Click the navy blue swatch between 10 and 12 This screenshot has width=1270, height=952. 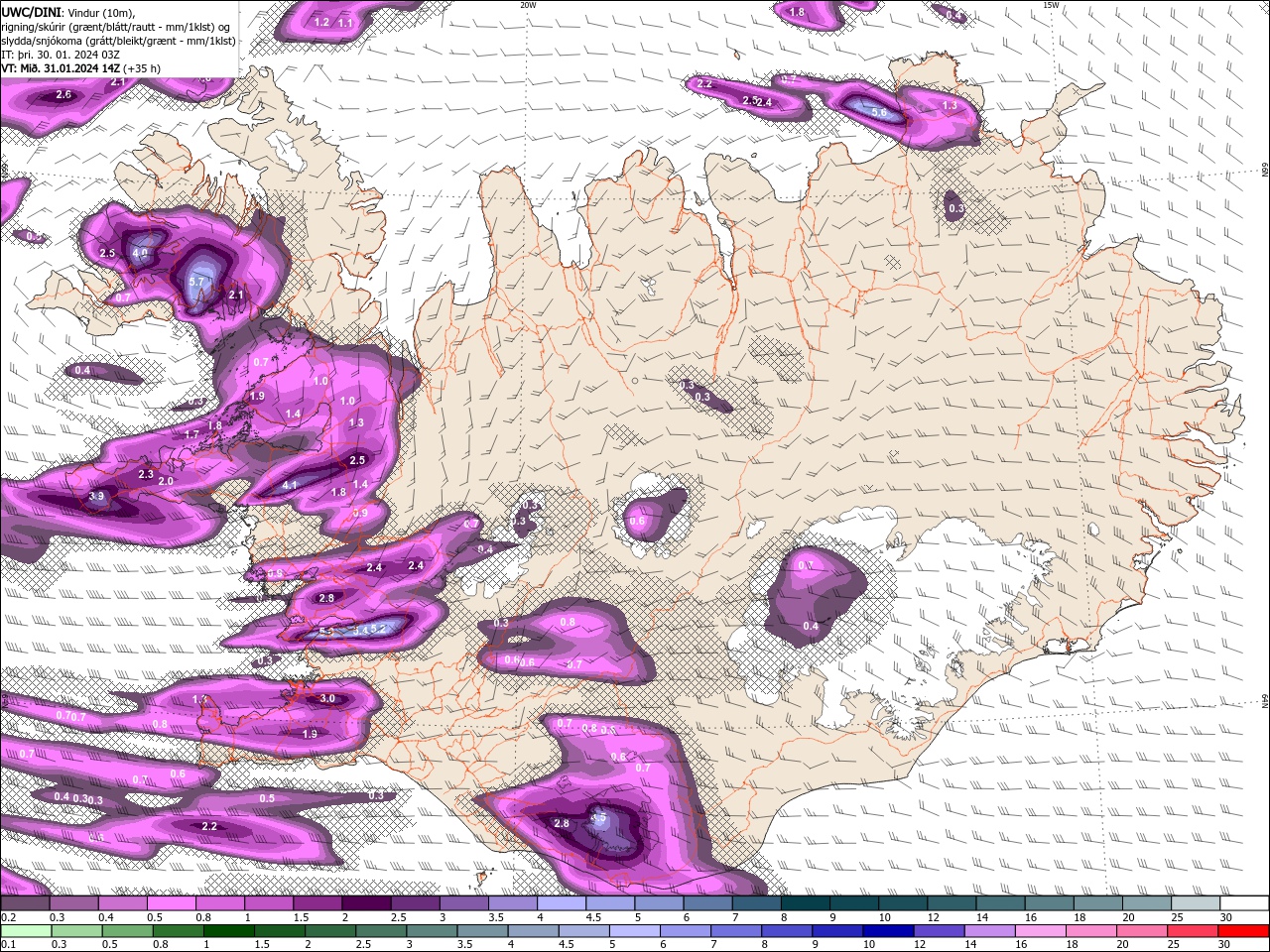tap(888, 930)
